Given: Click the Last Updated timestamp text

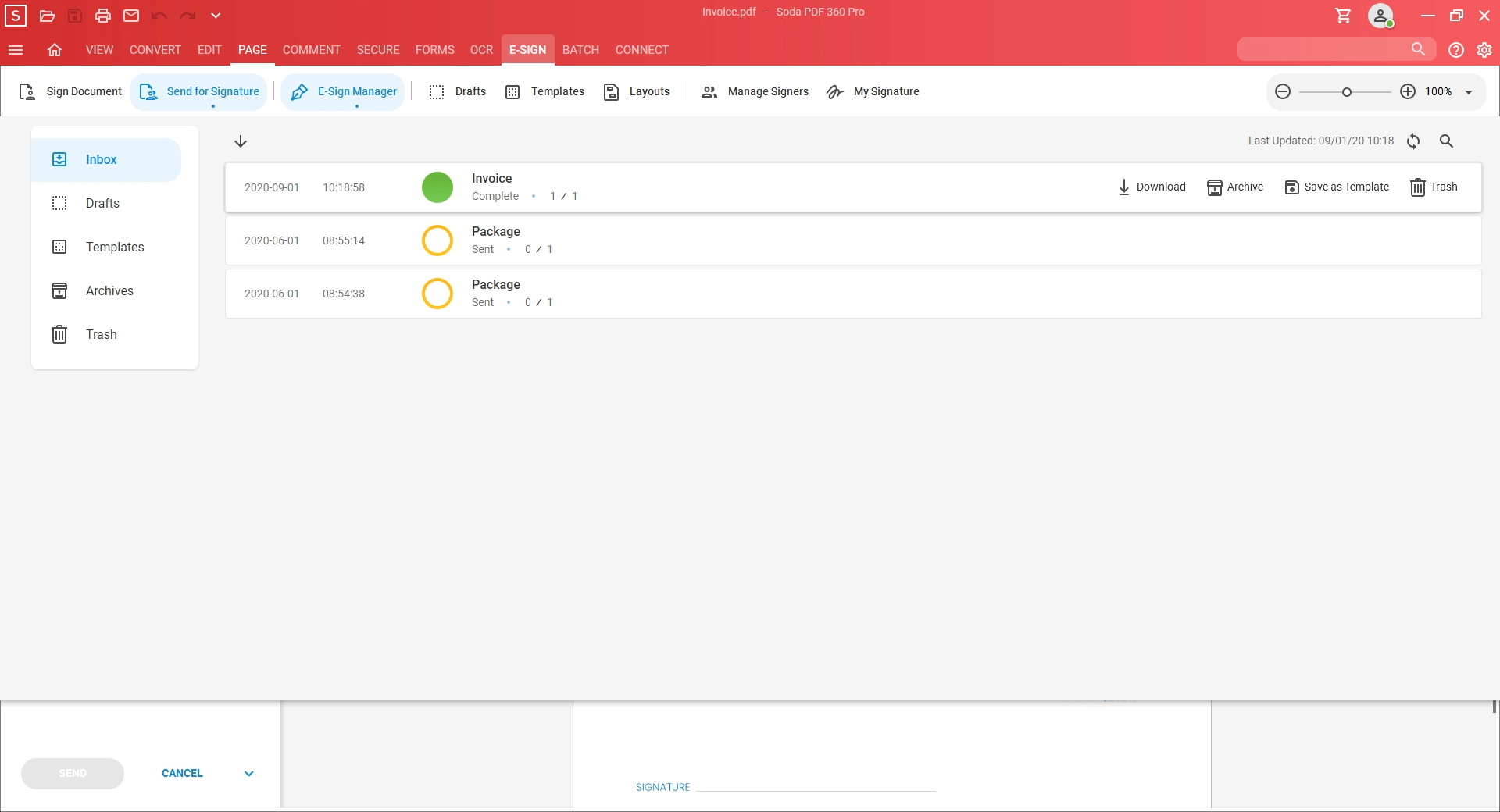Looking at the screenshot, I should pos(1321,141).
